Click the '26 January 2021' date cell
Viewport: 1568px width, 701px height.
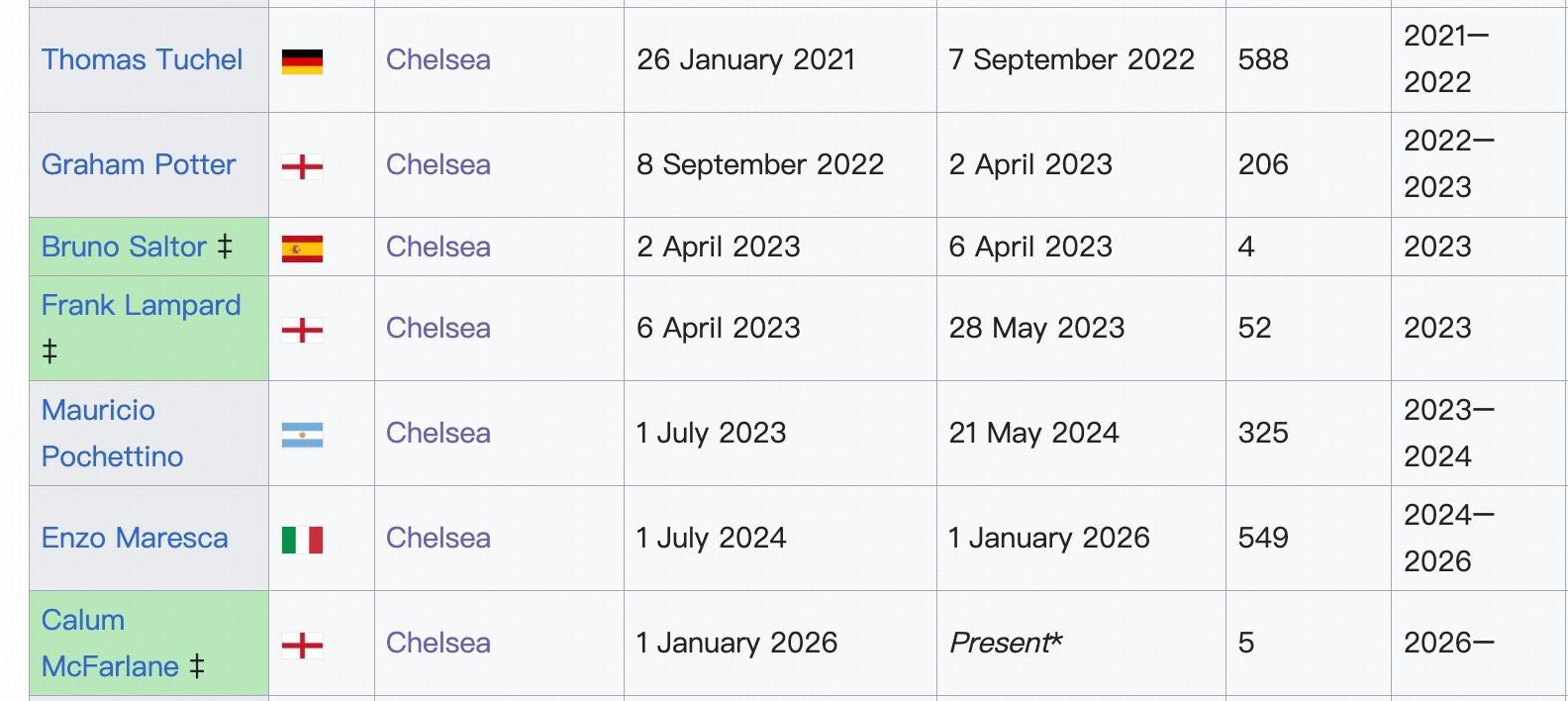[745, 59]
